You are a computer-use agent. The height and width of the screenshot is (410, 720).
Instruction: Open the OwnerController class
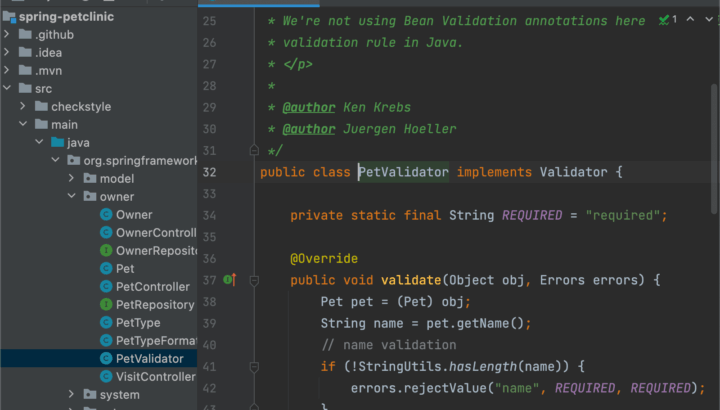156,232
